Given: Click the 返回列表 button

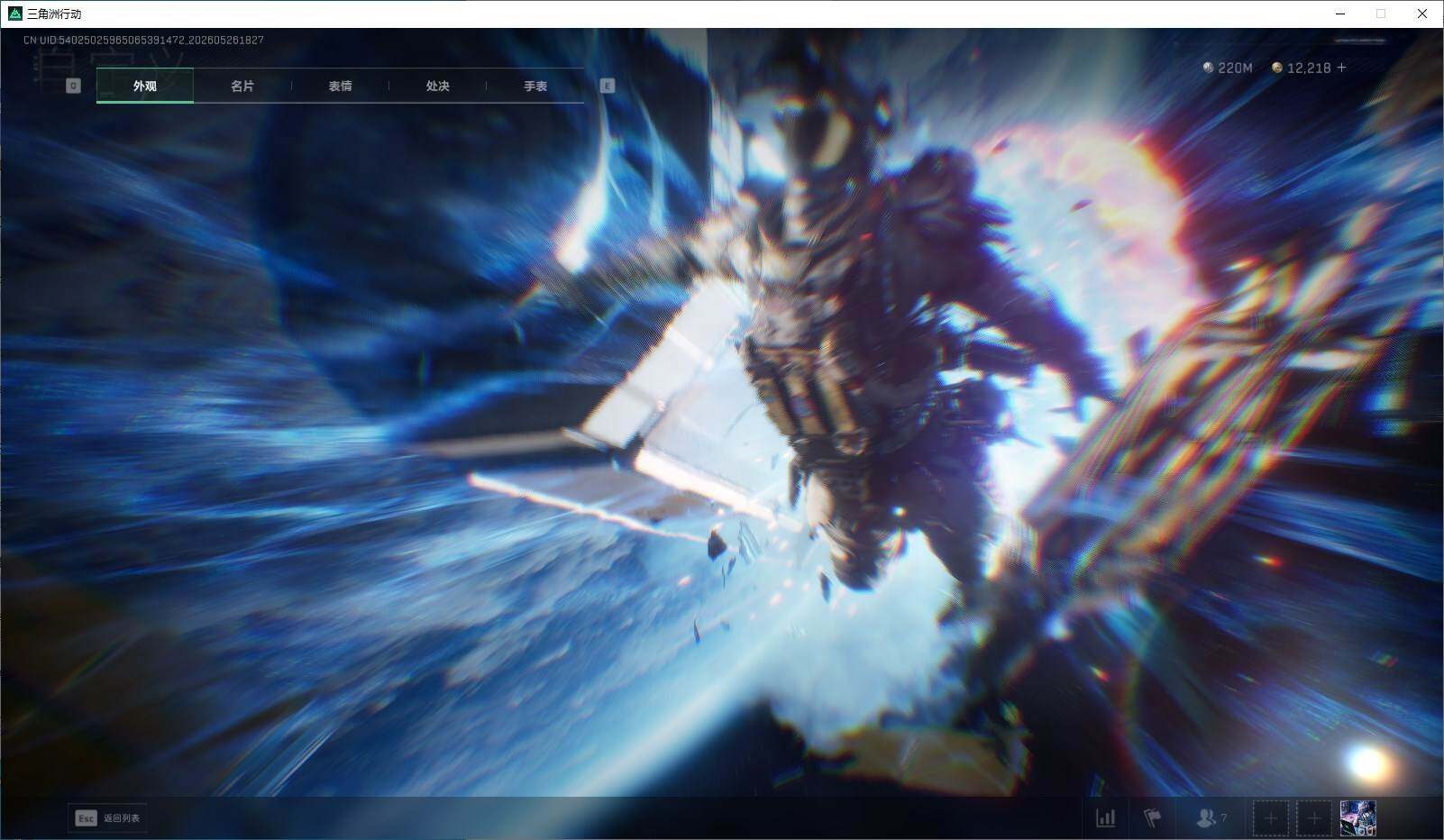Looking at the screenshot, I should point(107,818).
